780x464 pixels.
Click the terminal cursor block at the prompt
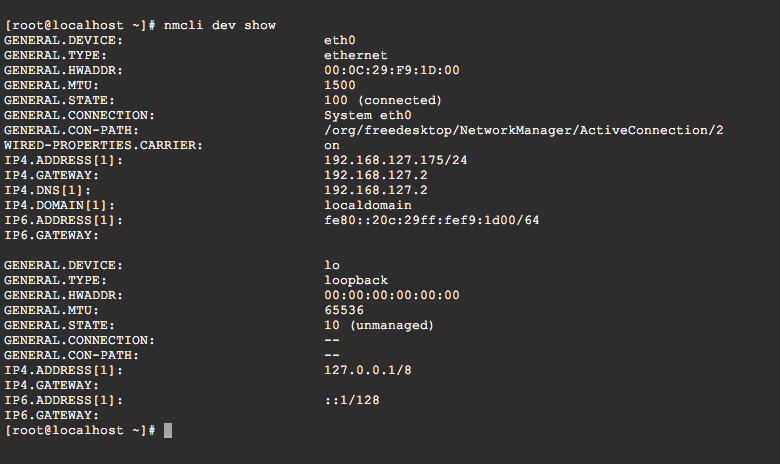(x=168, y=430)
